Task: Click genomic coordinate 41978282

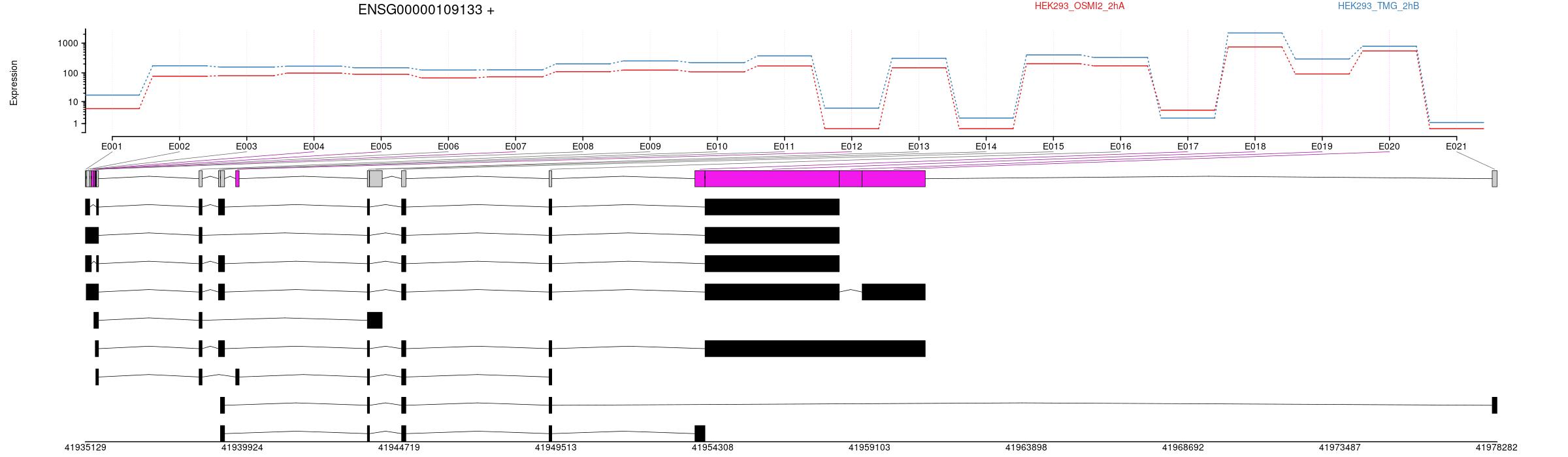Action: point(1496,448)
